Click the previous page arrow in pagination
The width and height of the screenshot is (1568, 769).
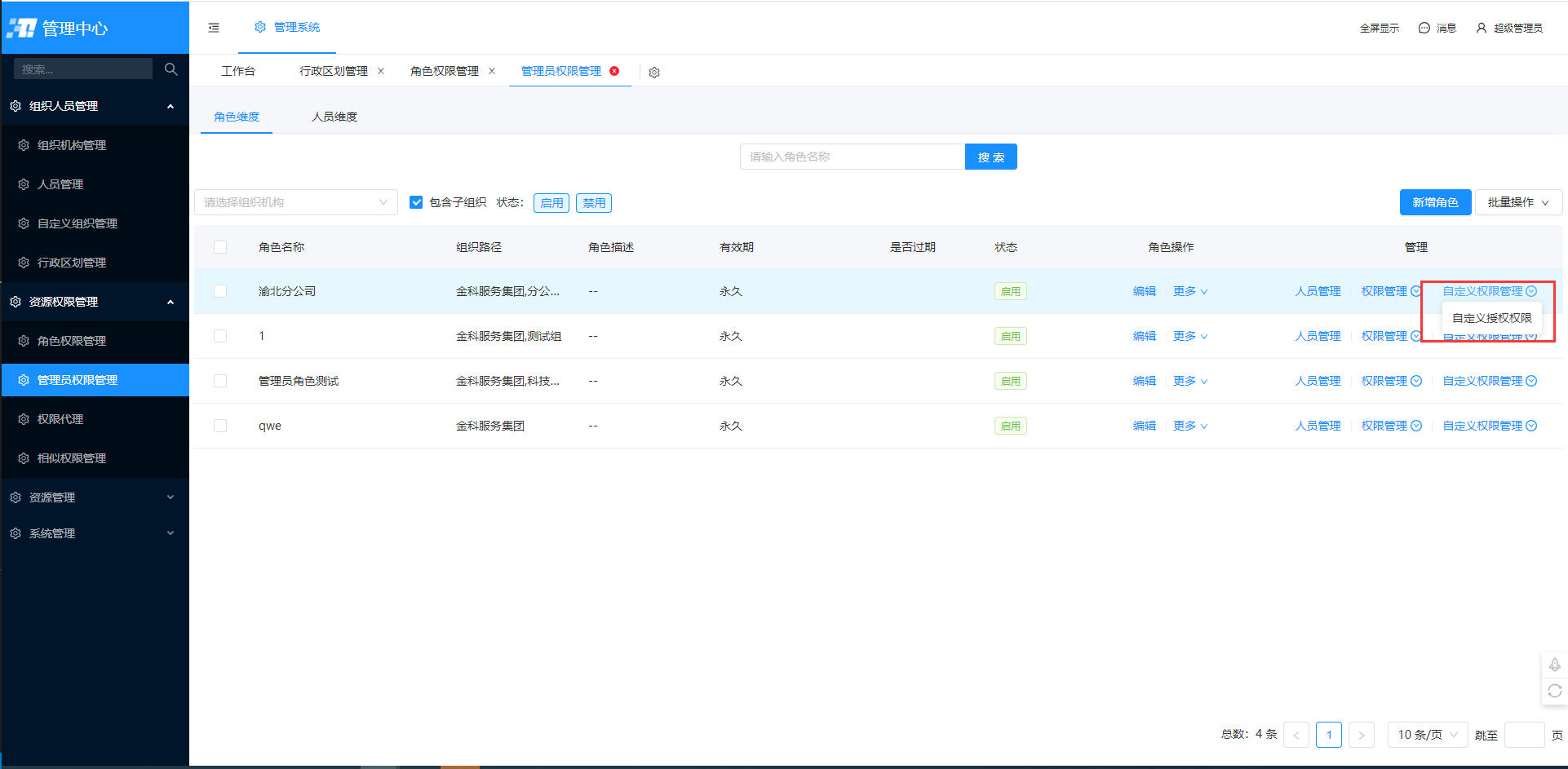1296,735
